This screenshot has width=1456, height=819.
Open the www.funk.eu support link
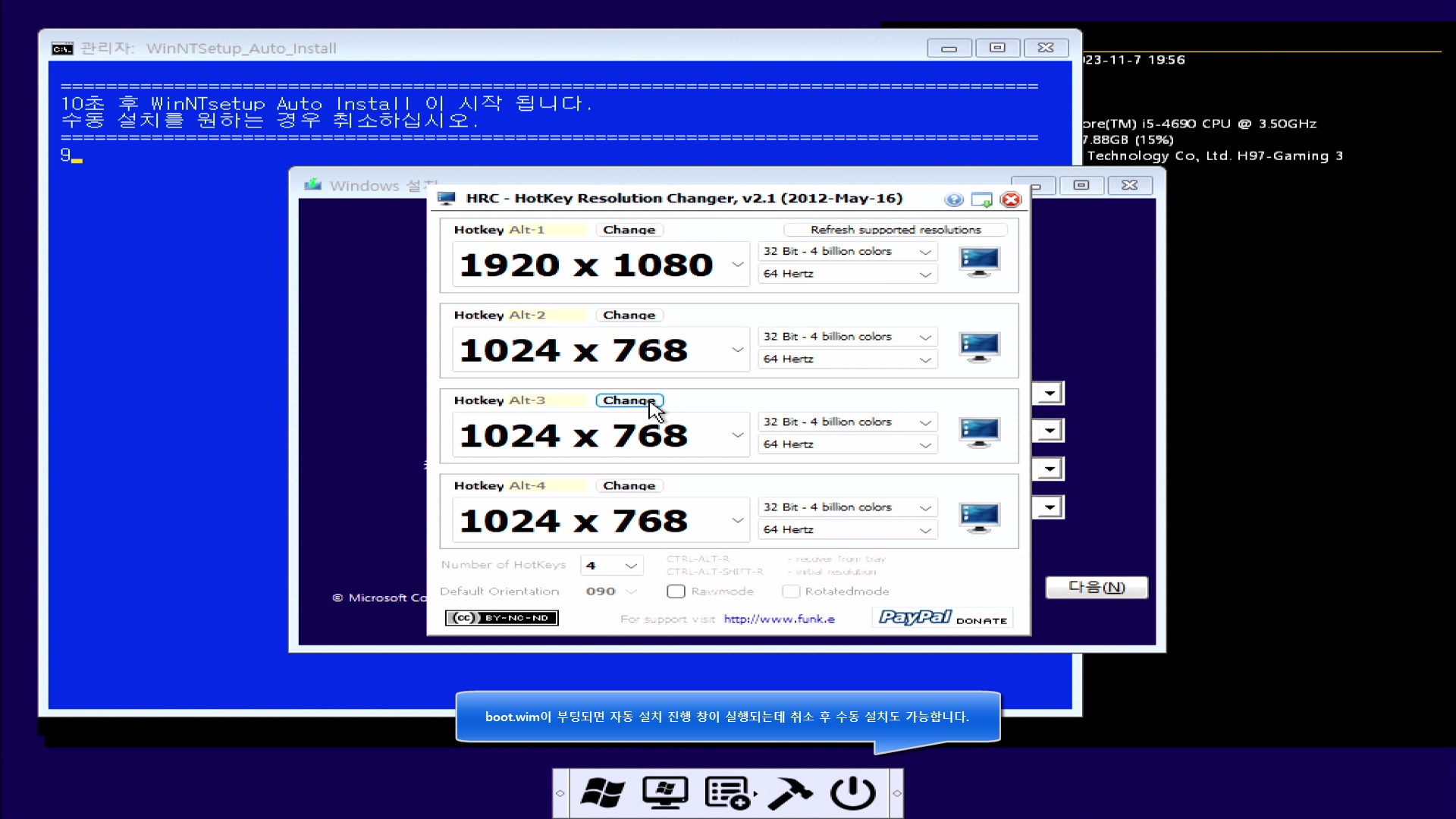[779, 619]
